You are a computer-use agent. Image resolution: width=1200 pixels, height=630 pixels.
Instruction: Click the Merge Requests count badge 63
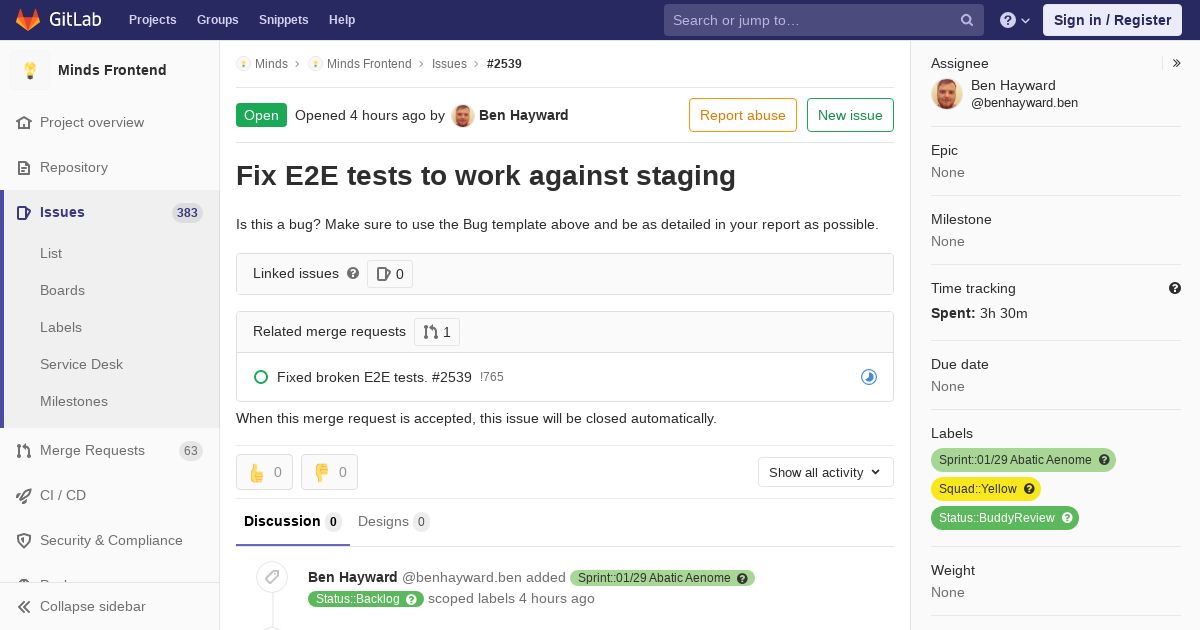(x=190, y=451)
